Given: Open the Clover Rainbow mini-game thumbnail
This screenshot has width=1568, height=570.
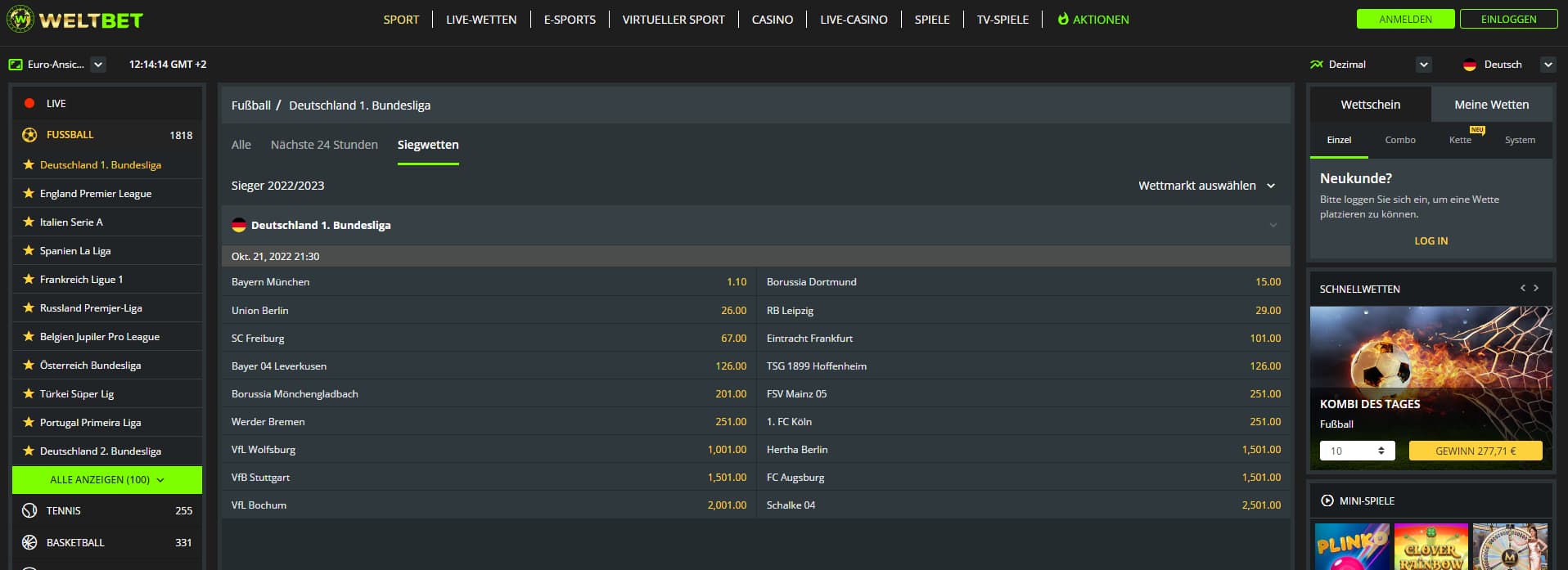Looking at the screenshot, I should (x=1431, y=546).
